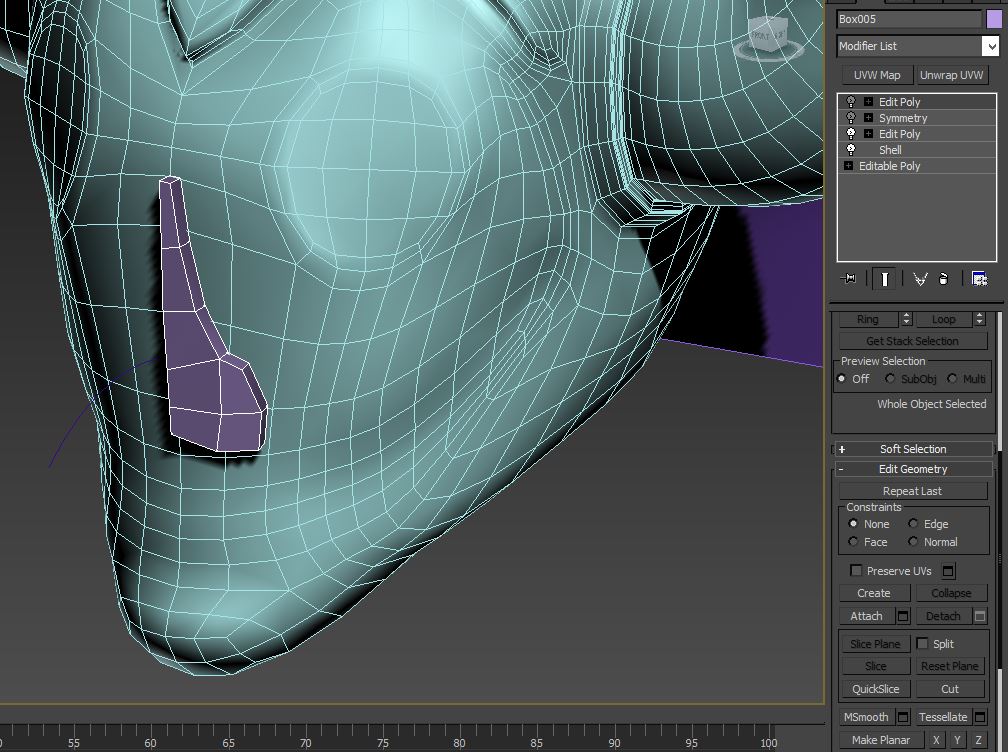Screen dimensions: 1008x752
Task: Enable Preserve UVs checkbox
Action: pyautogui.click(x=856, y=570)
